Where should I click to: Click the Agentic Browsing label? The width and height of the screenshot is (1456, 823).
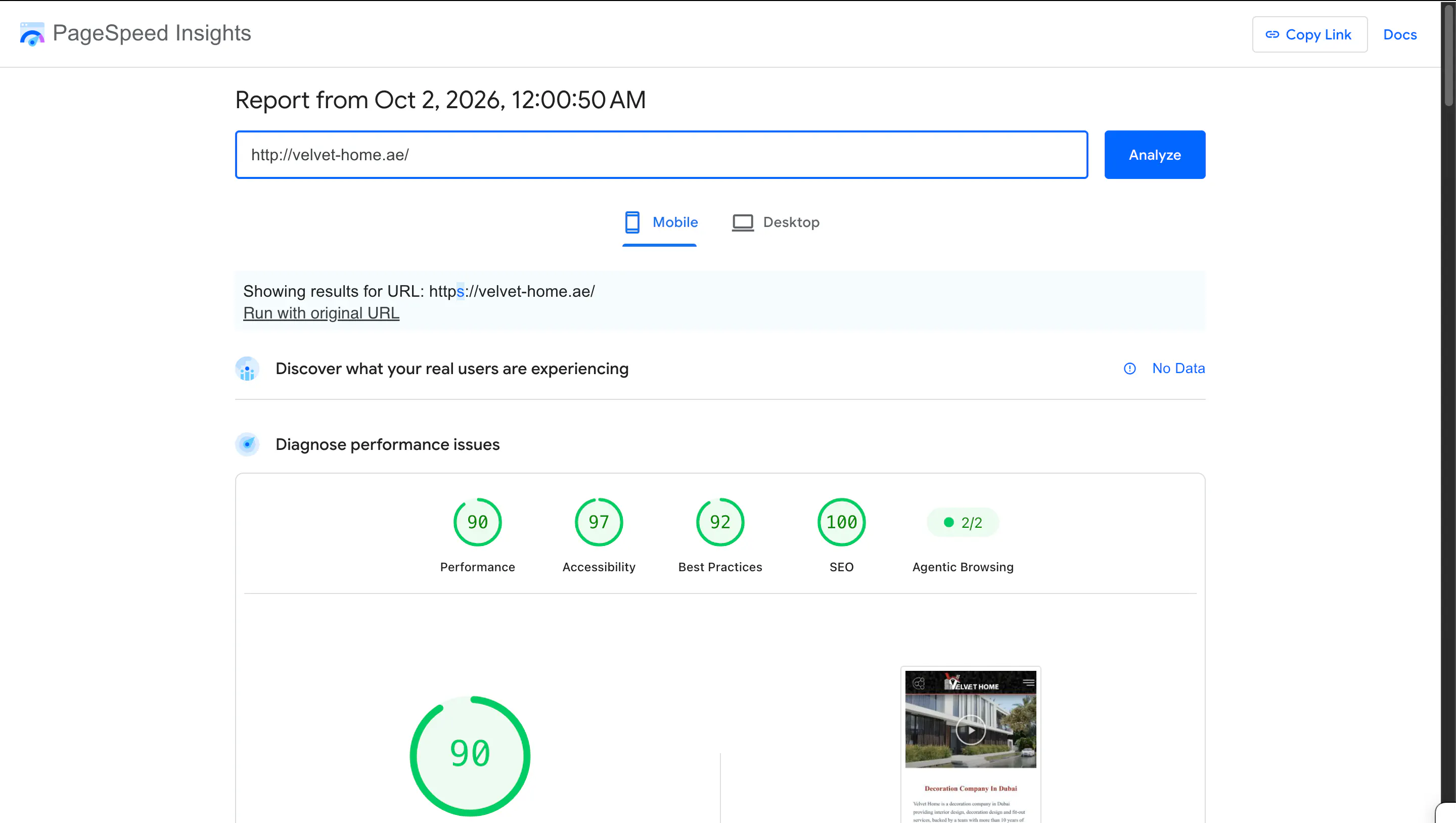point(963,567)
